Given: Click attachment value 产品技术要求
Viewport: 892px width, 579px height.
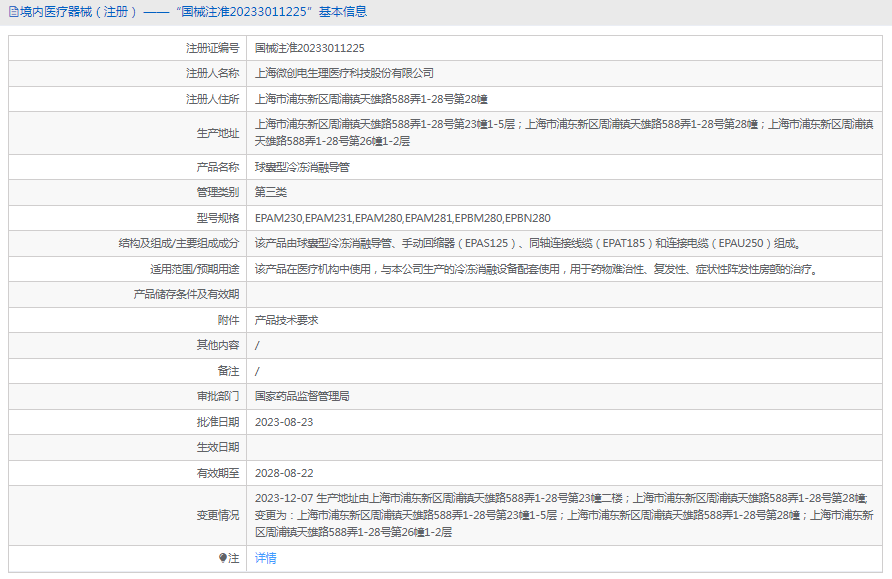Looking at the screenshot, I should point(287,320).
